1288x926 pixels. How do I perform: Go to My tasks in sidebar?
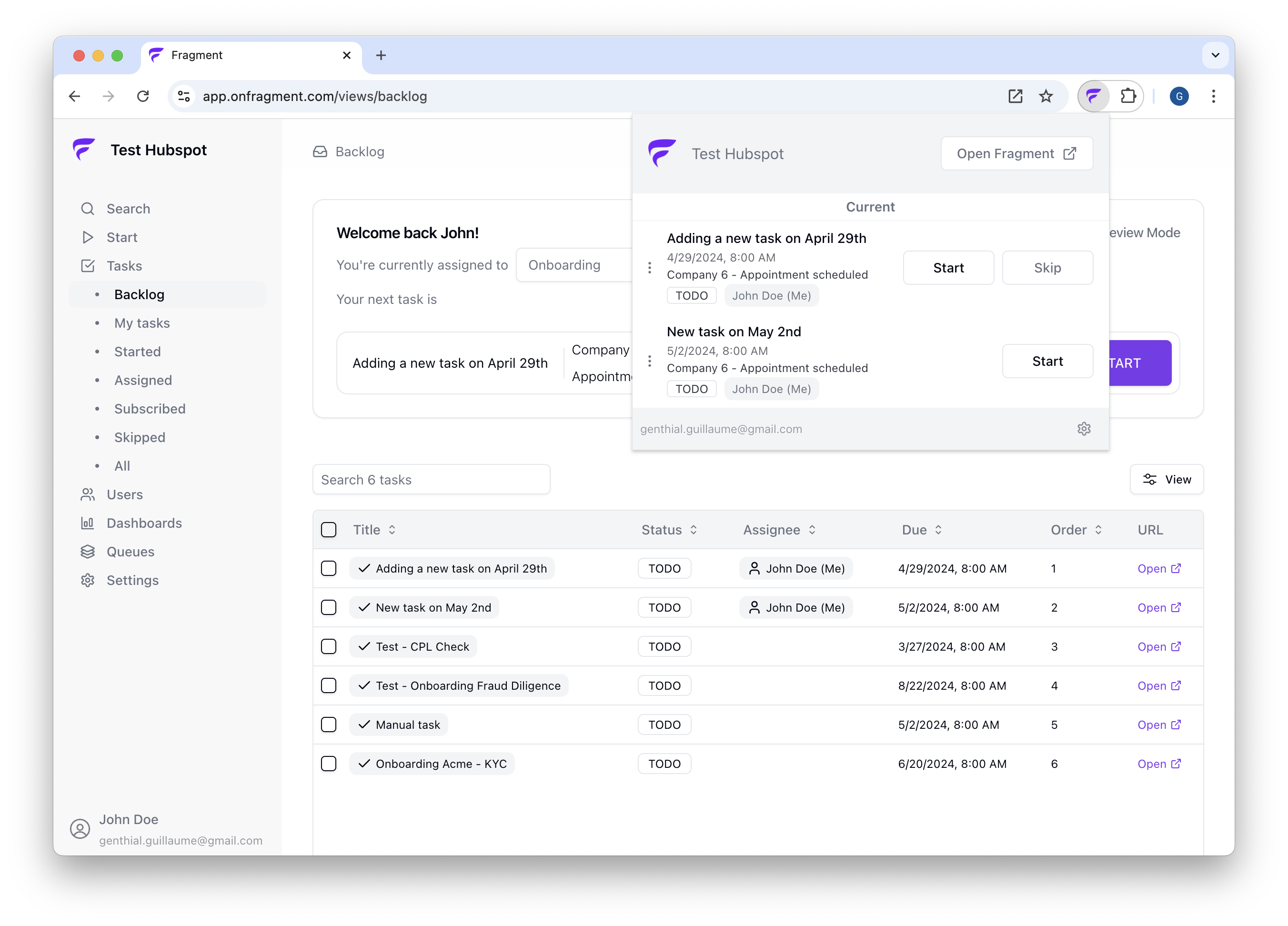[142, 323]
